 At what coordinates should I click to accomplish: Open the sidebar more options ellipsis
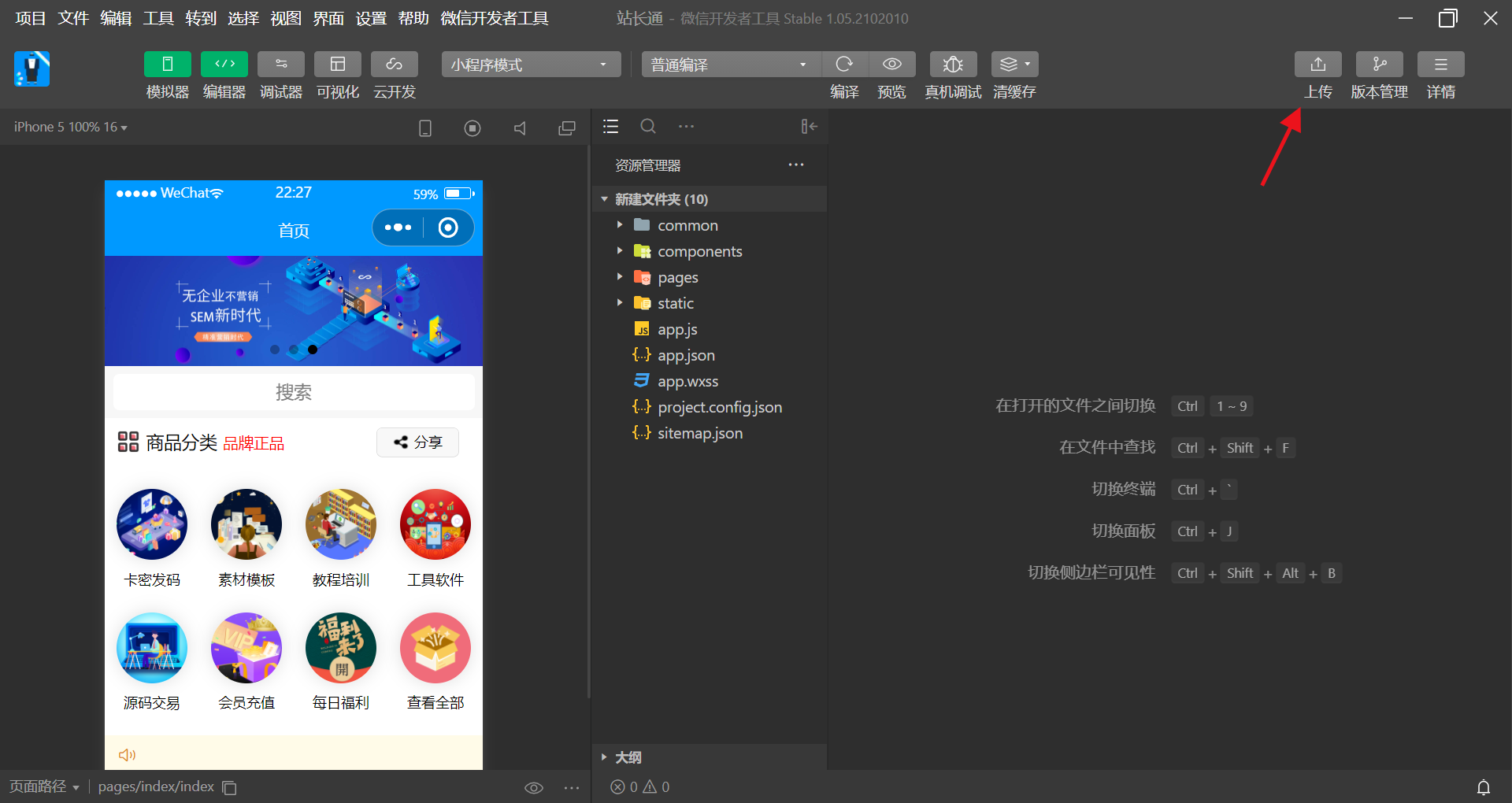pyautogui.click(x=687, y=126)
